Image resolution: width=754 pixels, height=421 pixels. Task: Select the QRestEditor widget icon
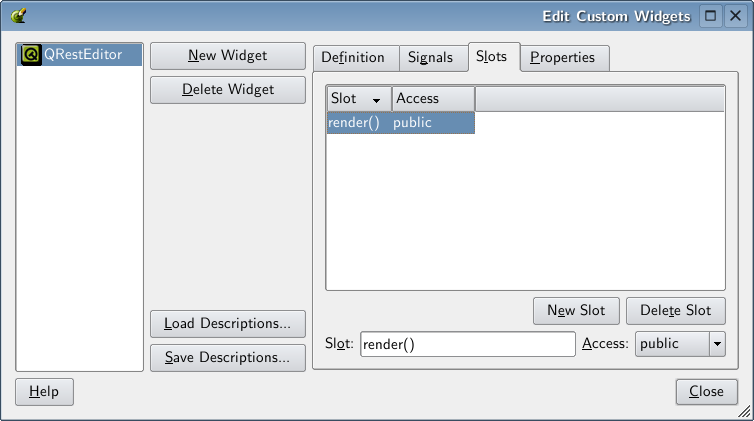pos(31,55)
